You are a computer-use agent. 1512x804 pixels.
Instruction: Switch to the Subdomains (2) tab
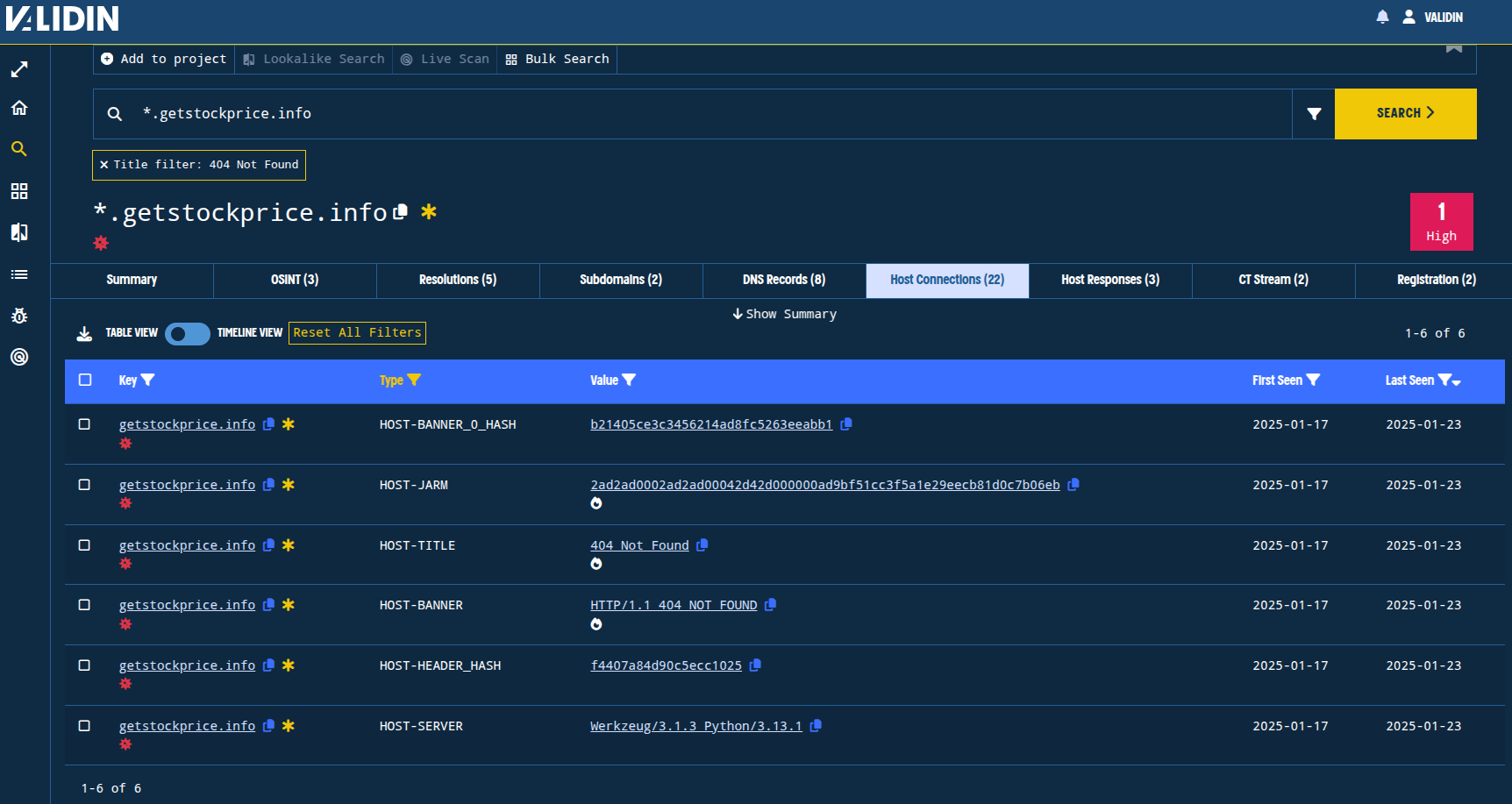pos(621,281)
